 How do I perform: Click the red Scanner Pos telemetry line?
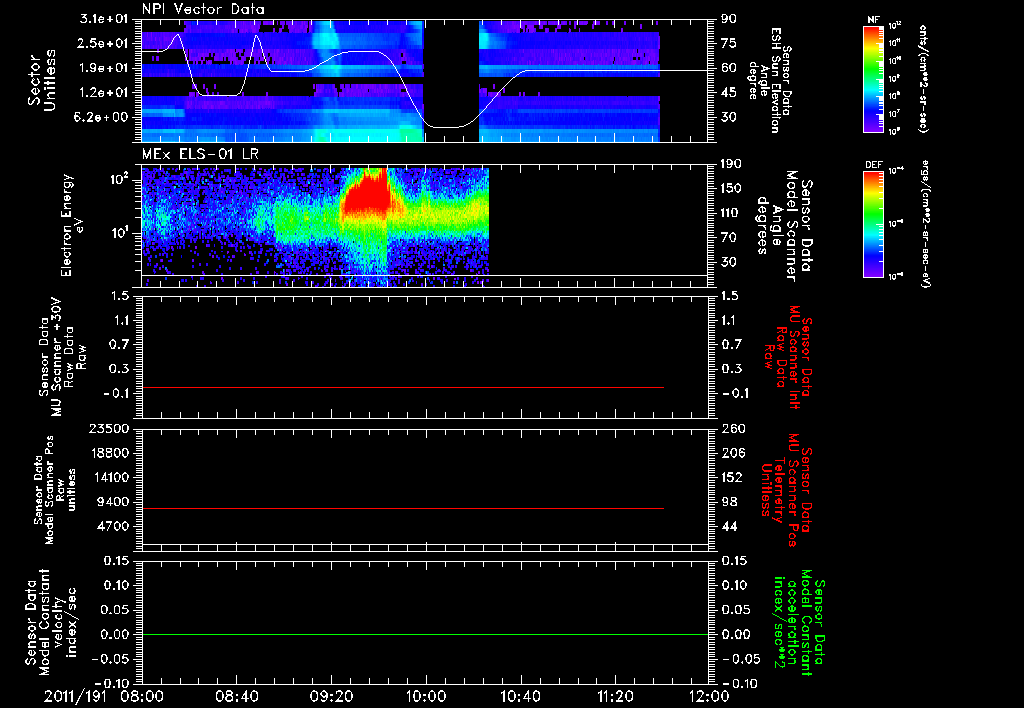[402, 508]
